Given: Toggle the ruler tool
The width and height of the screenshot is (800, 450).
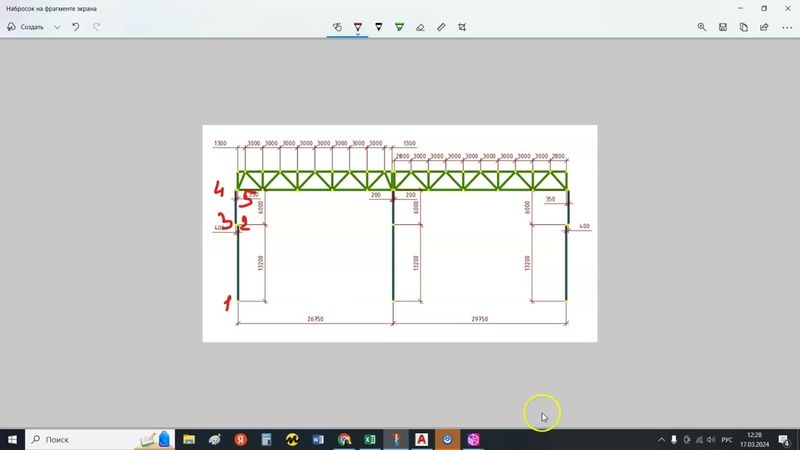Looking at the screenshot, I should pos(441,27).
